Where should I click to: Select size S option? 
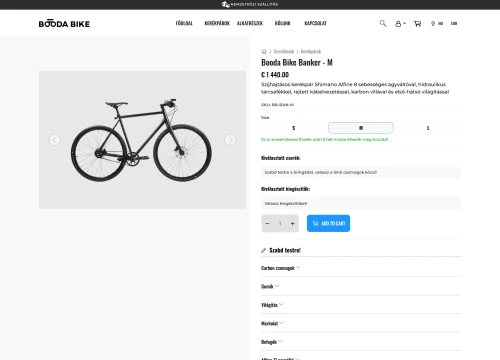[293, 128]
